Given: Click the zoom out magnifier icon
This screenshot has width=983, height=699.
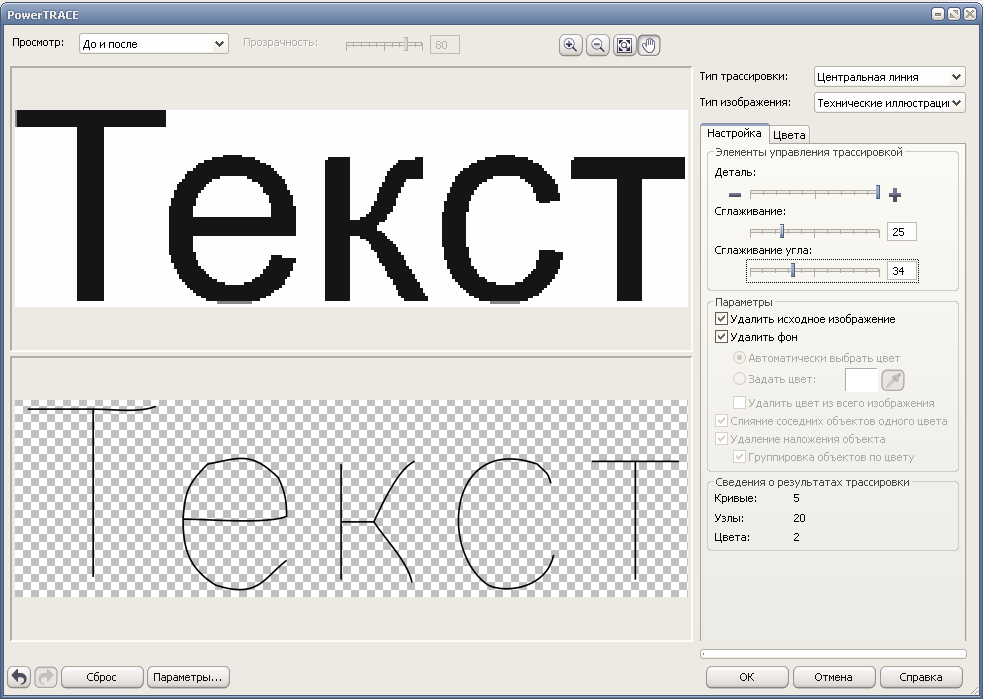Looking at the screenshot, I should (597, 45).
